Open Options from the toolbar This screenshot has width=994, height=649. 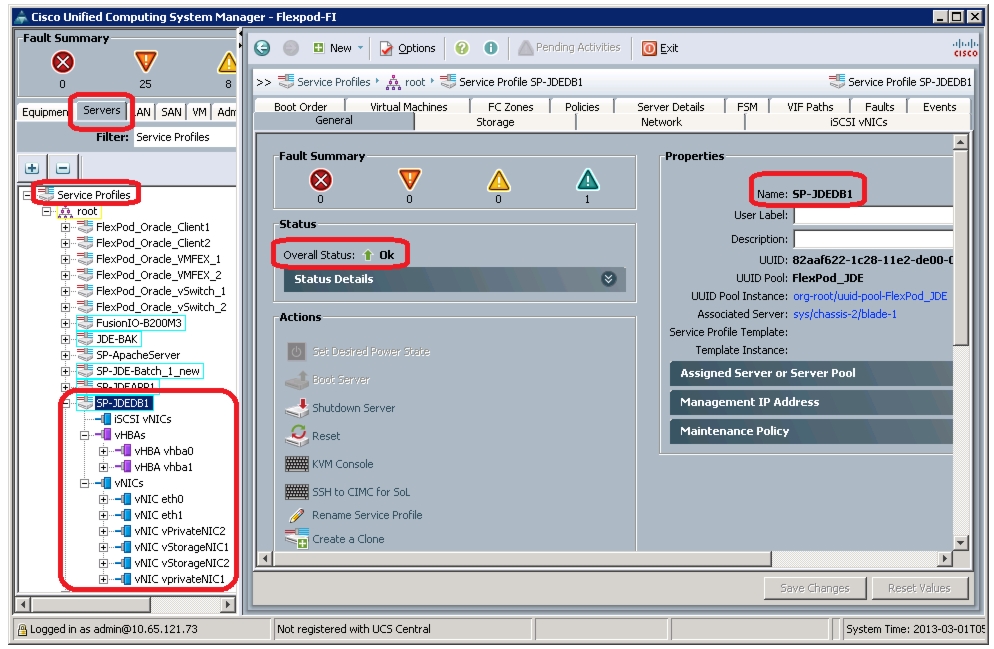(408, 48)
